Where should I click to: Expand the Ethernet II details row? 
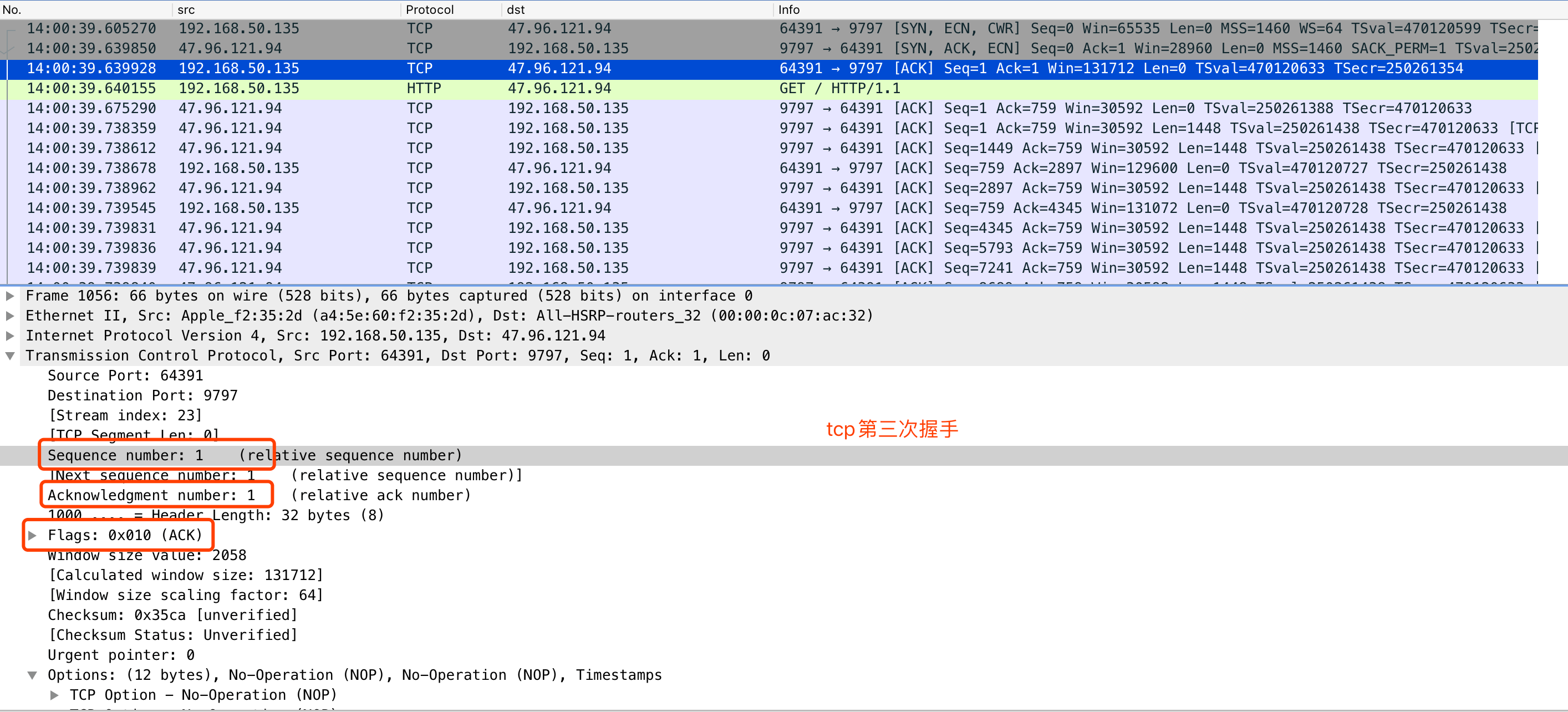10,317
